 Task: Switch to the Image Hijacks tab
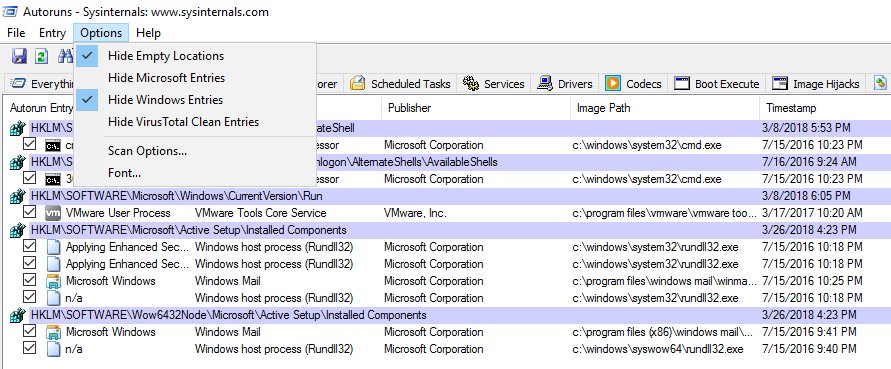[x=816, y=84]
